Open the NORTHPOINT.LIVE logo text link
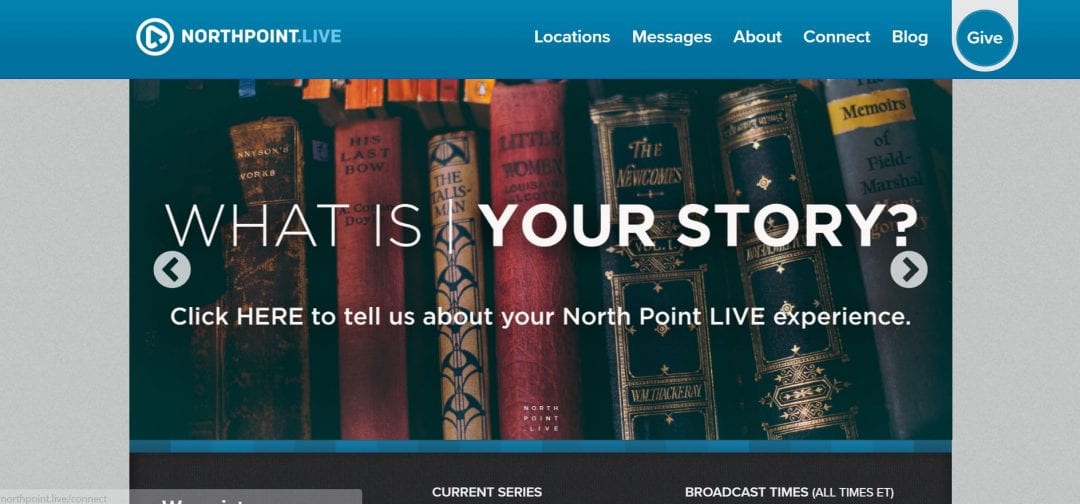 [261, 36]
